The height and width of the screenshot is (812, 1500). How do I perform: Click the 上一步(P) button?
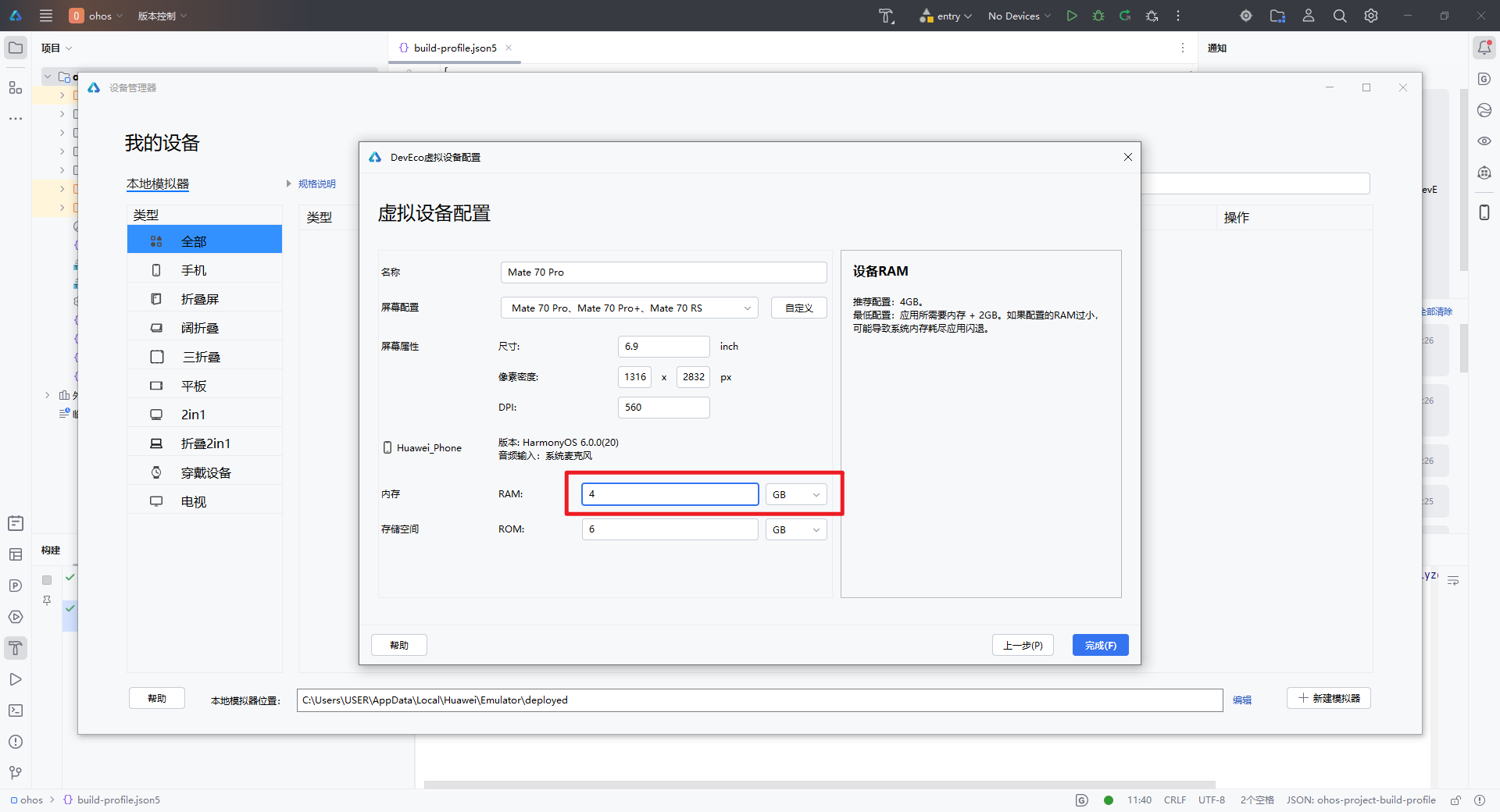pyautogui.click(x=1023, y=645)
